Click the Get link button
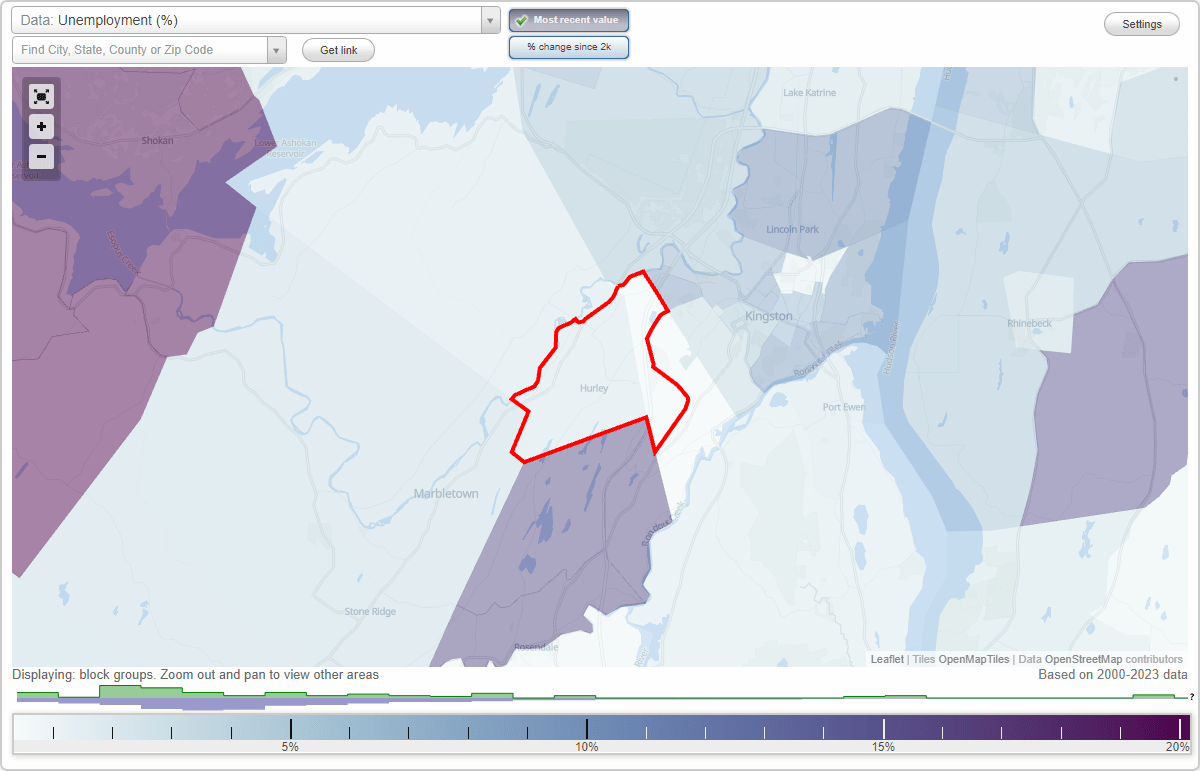 (338, 50)
